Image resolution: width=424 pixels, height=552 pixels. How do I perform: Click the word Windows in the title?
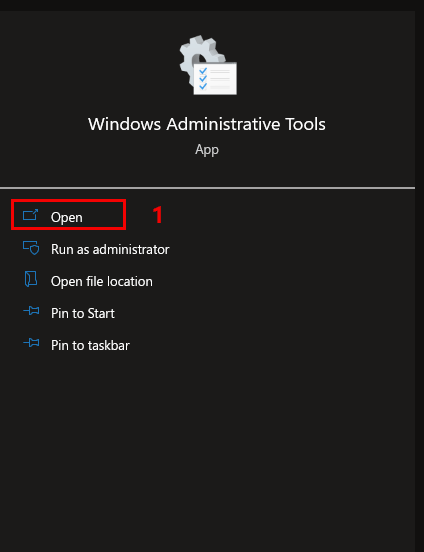[x=124, y=124]
